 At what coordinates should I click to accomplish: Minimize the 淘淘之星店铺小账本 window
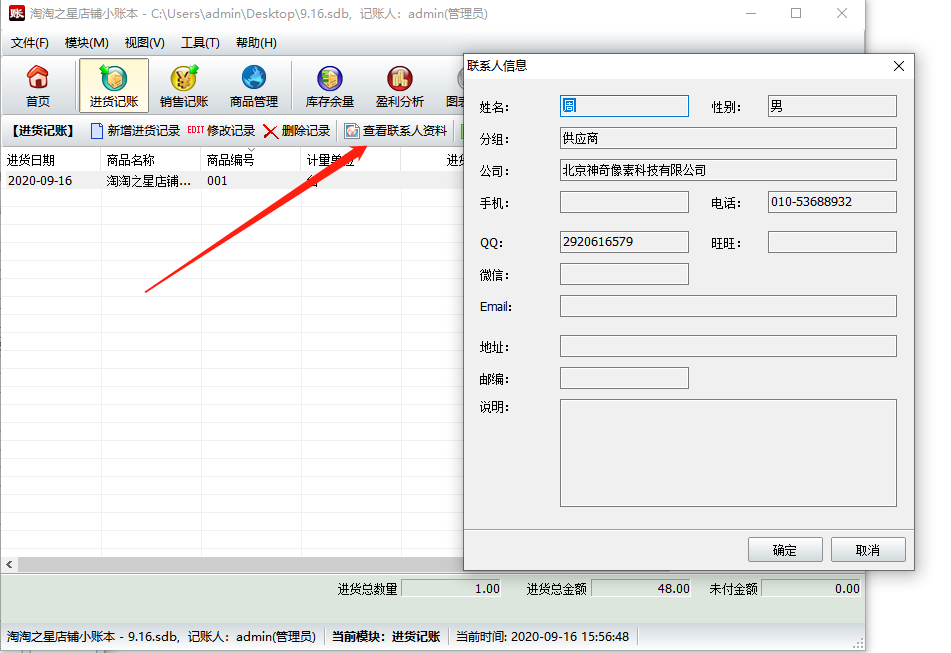tap(751, 13)
